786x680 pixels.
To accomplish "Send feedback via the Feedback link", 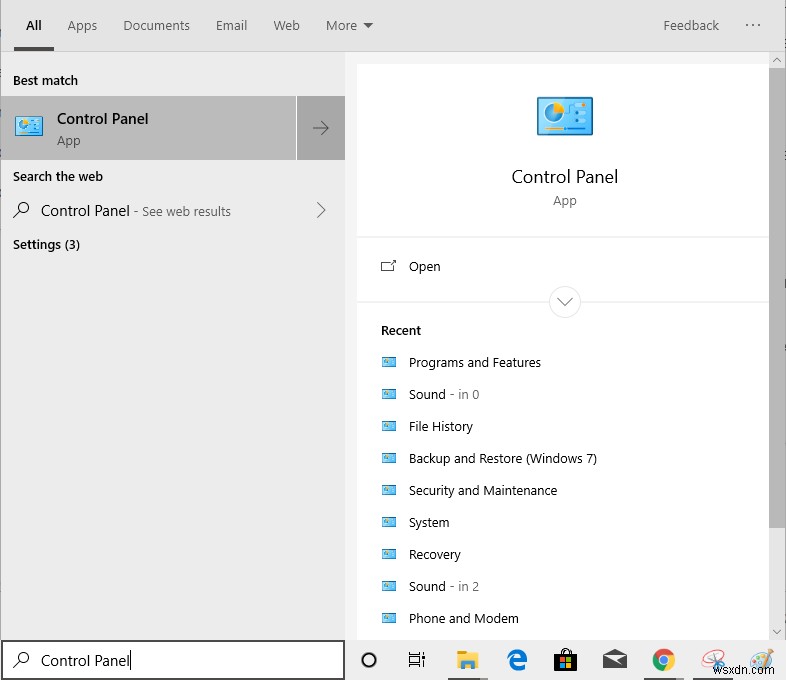I will (691, 26).
